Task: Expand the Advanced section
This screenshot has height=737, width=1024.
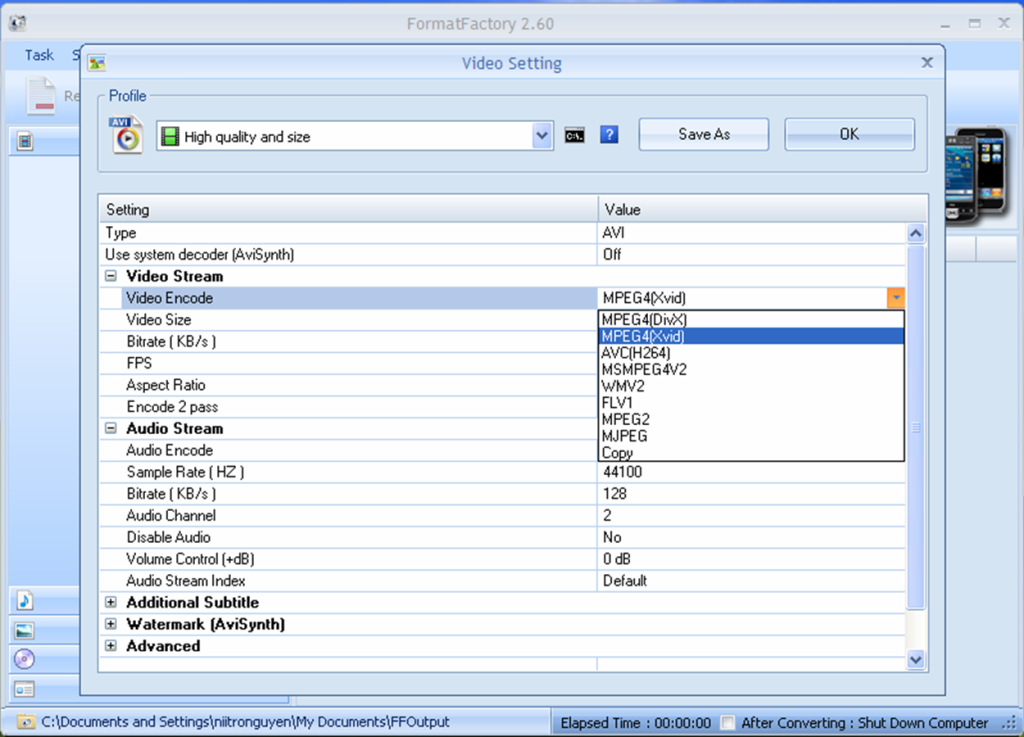Action: (111, 646)
